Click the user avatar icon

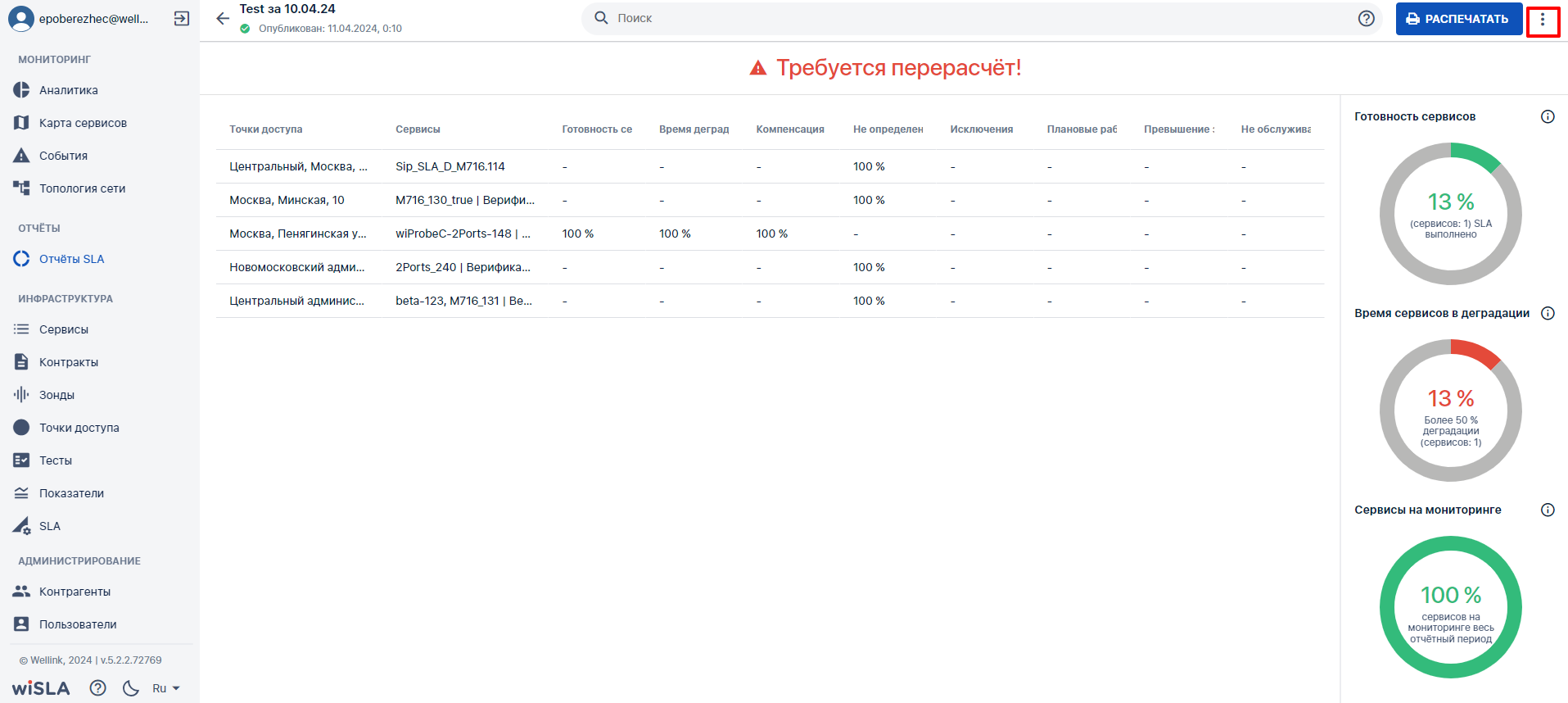pyautogui.click(x=21, y=19)
